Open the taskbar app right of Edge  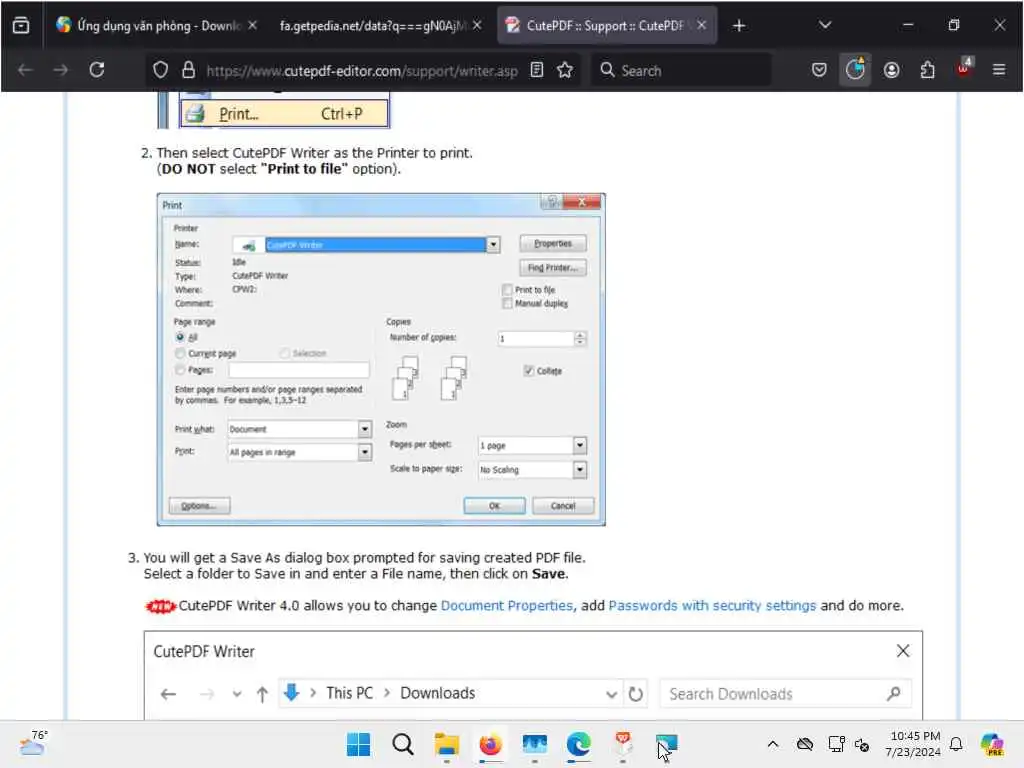pyautogui.click(x=622, y=744)
